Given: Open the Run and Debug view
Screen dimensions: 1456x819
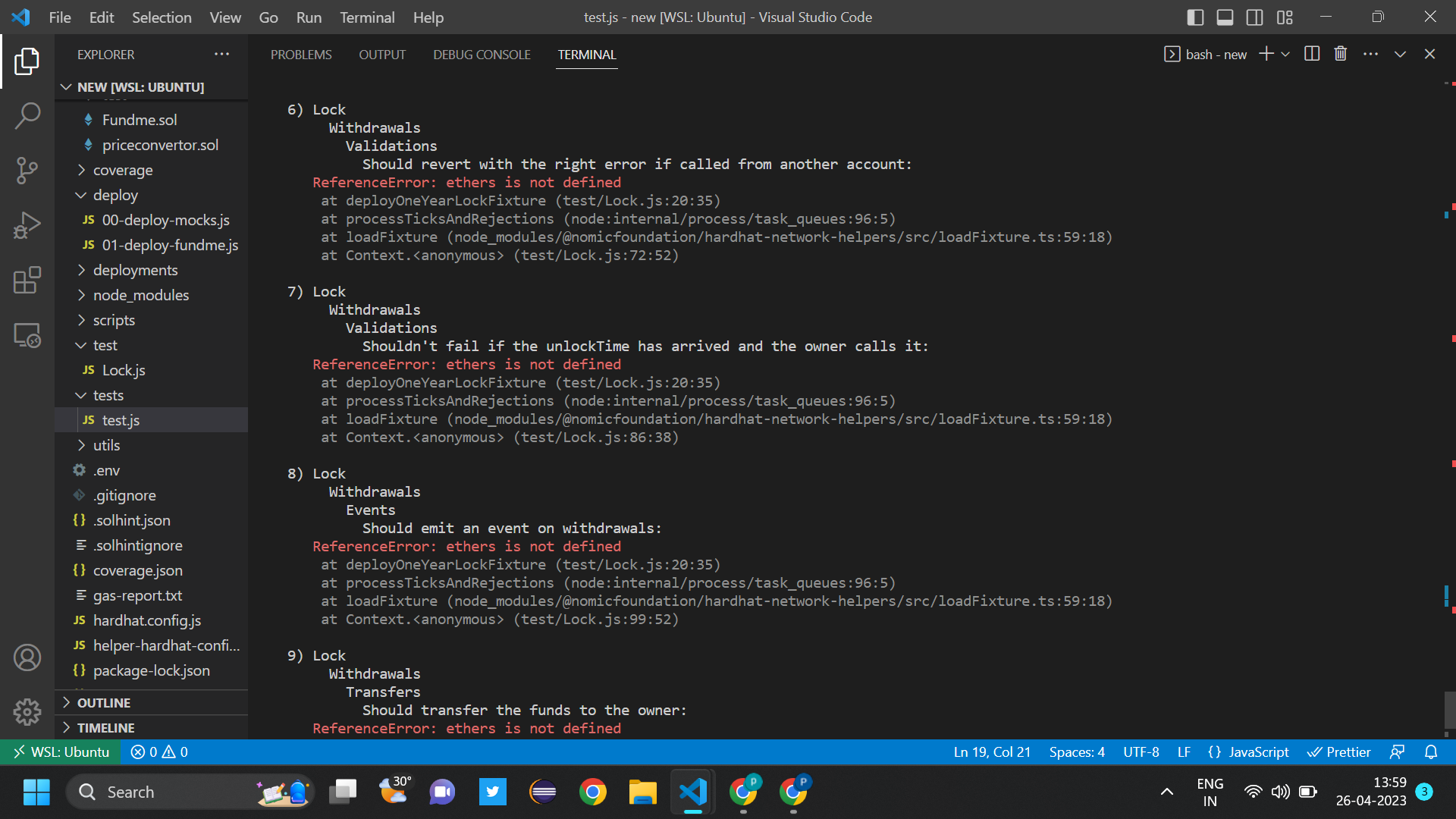Looking at the screenshot, I should (27, 225).
